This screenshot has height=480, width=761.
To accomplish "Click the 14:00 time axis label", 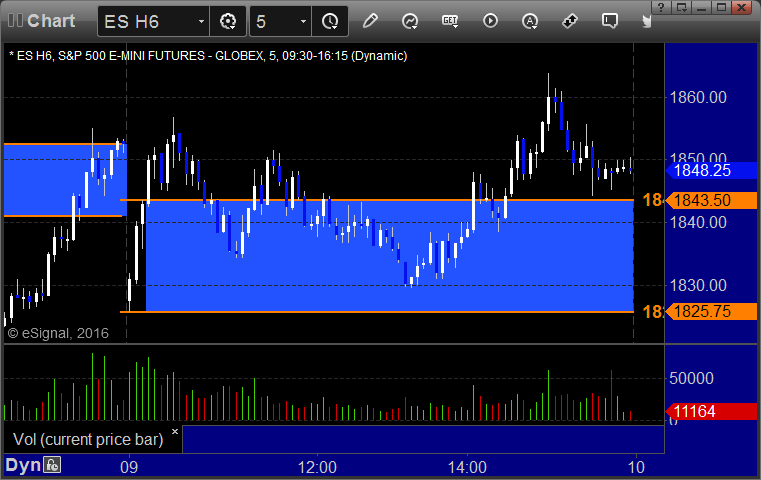I will point(467,467).
